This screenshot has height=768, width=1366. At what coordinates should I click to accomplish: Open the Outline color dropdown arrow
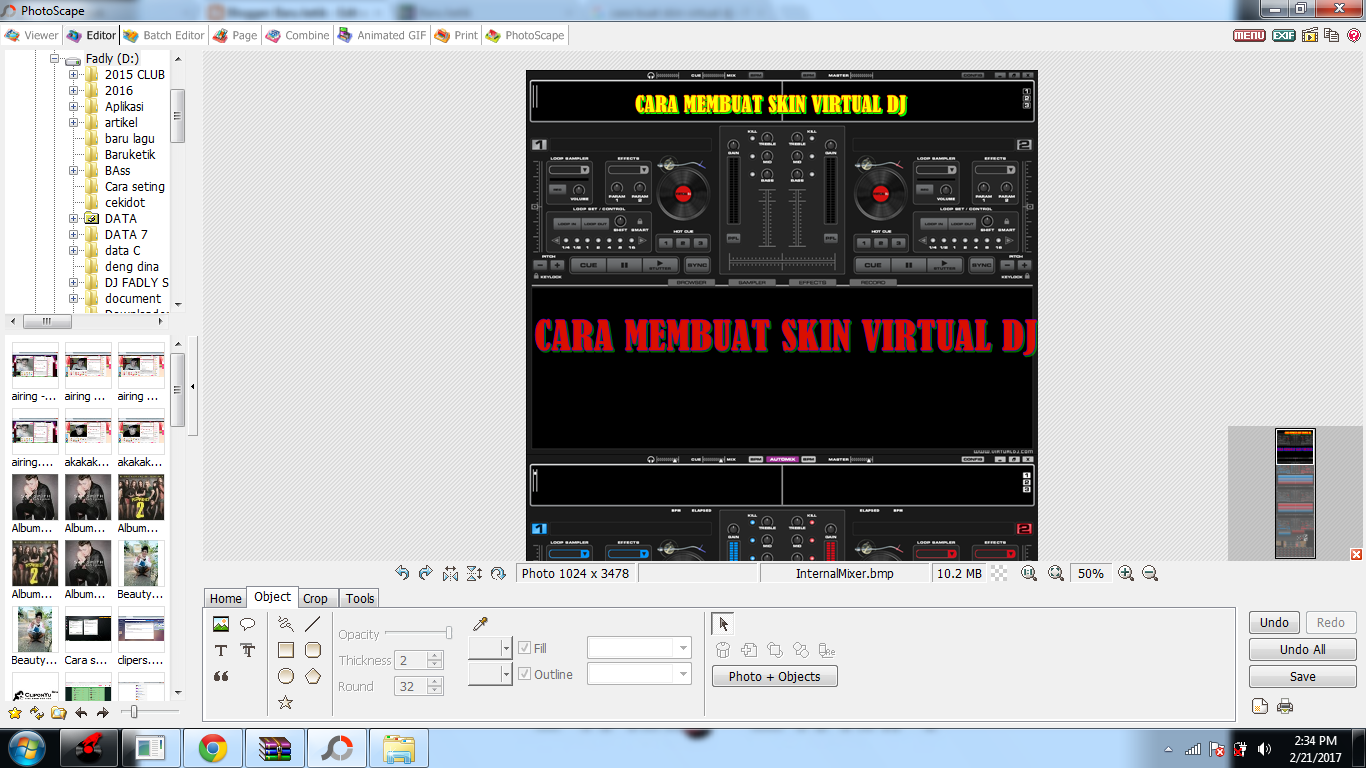point(506,674)
